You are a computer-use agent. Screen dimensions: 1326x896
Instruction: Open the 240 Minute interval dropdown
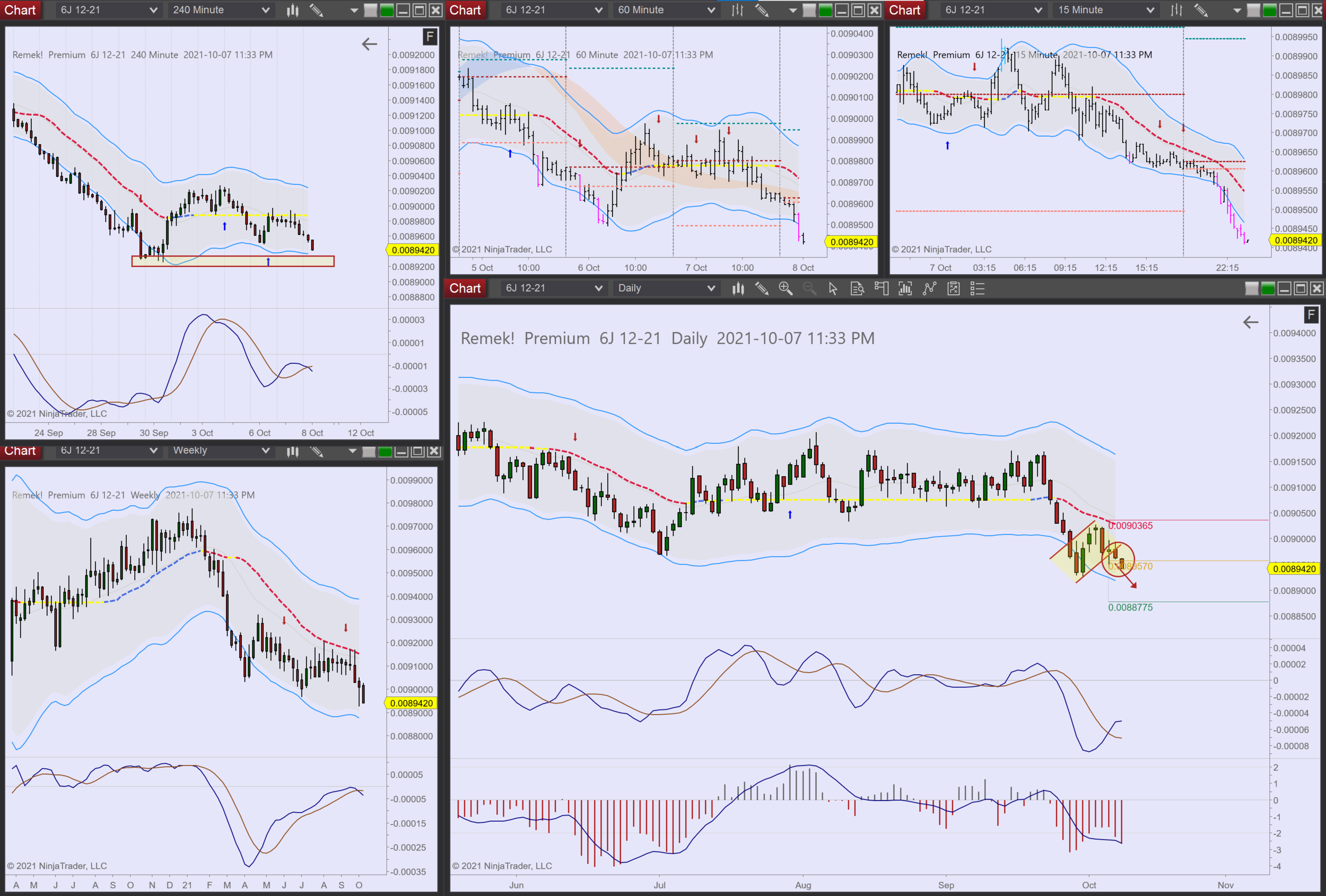pos(221,10)
